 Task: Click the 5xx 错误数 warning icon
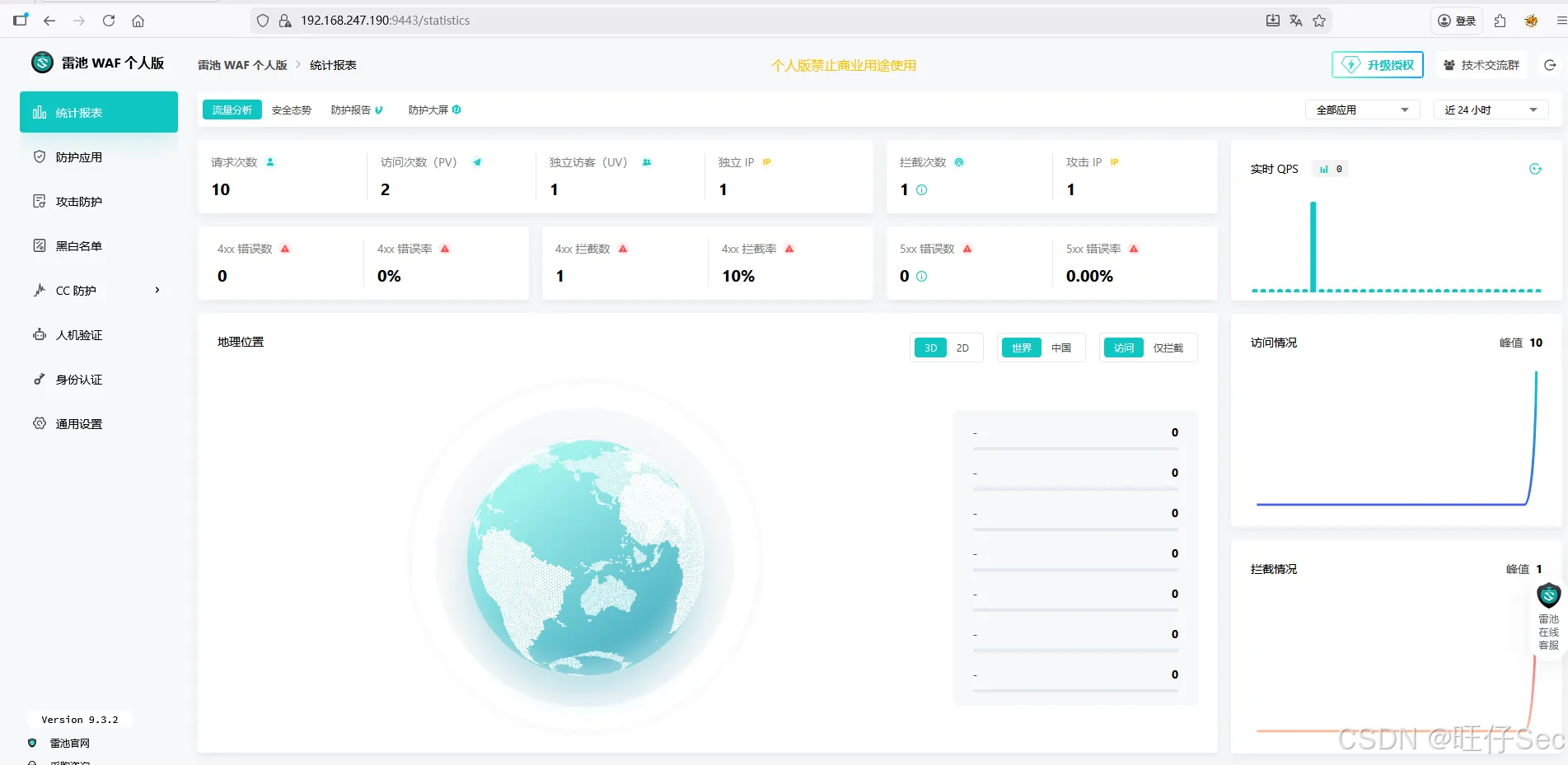click(x=967, y=249)
